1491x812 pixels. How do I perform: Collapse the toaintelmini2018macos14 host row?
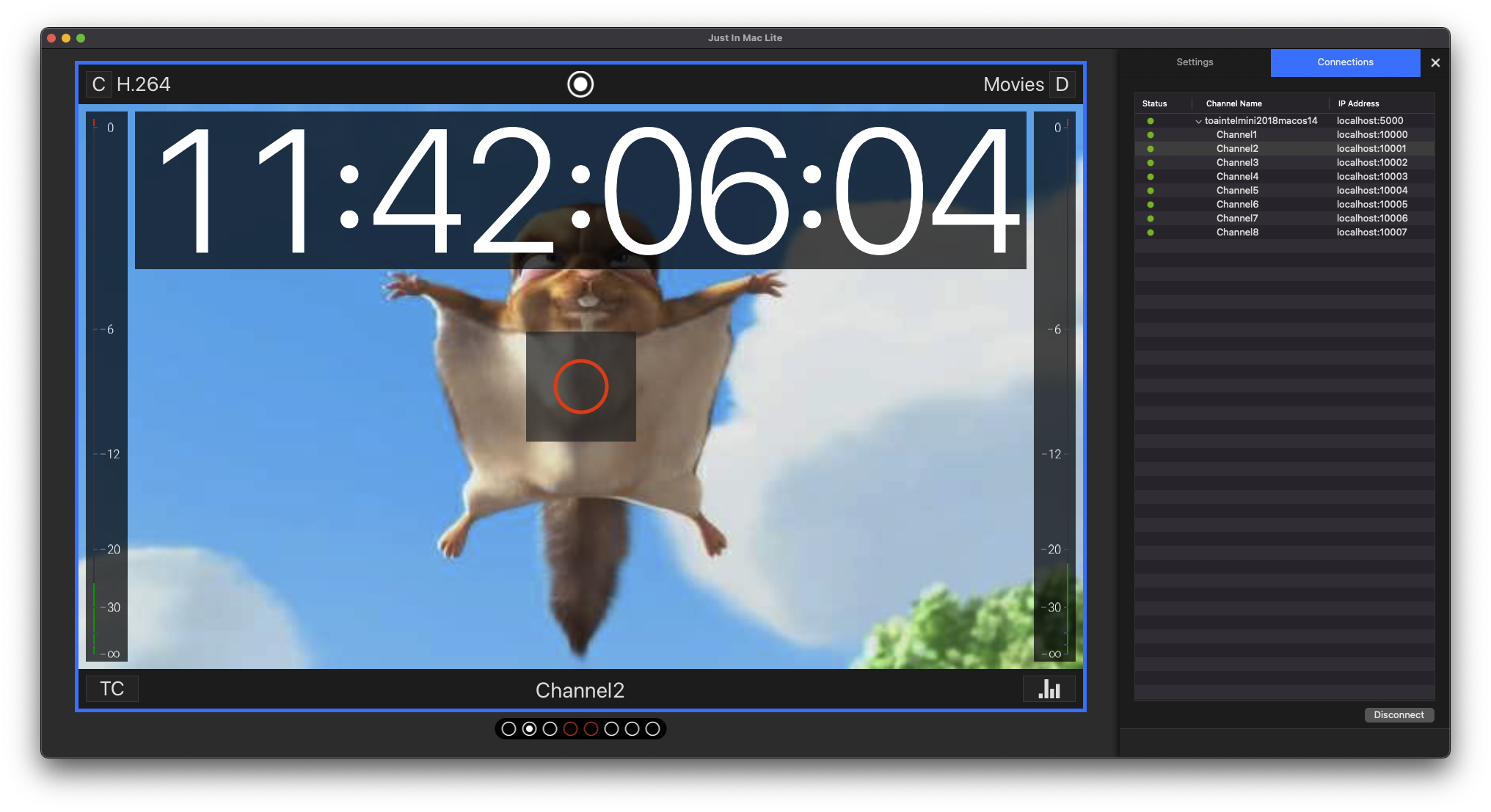(1198, 122)
